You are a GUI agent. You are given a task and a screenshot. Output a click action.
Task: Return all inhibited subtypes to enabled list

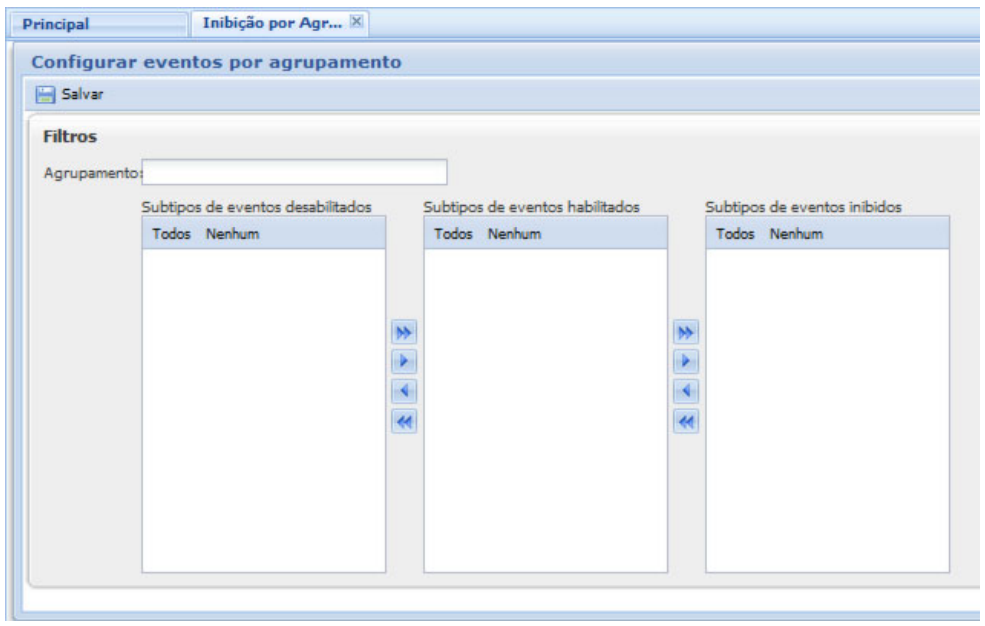click(687, 421)
